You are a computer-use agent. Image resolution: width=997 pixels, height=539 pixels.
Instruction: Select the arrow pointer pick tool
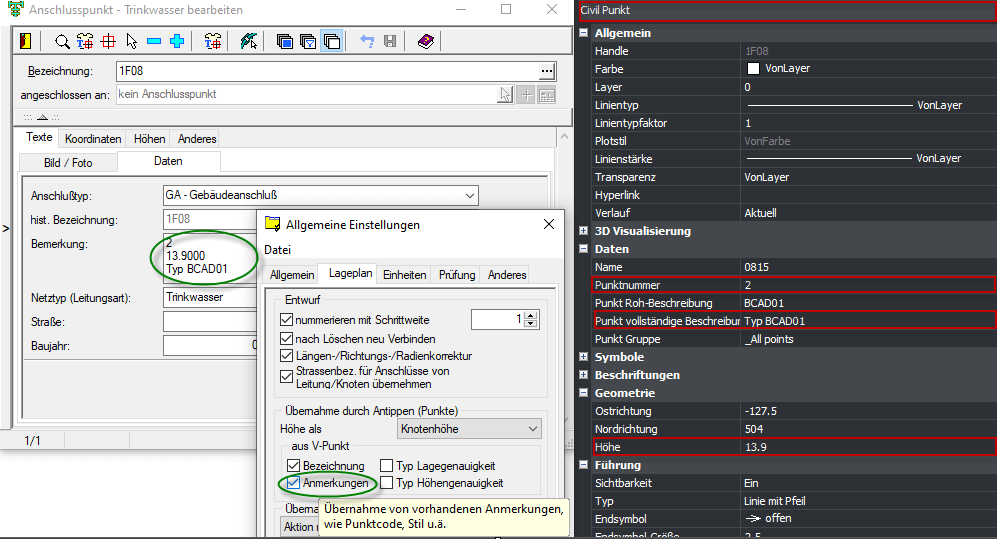pyautogui.click(x=132, y=41)
